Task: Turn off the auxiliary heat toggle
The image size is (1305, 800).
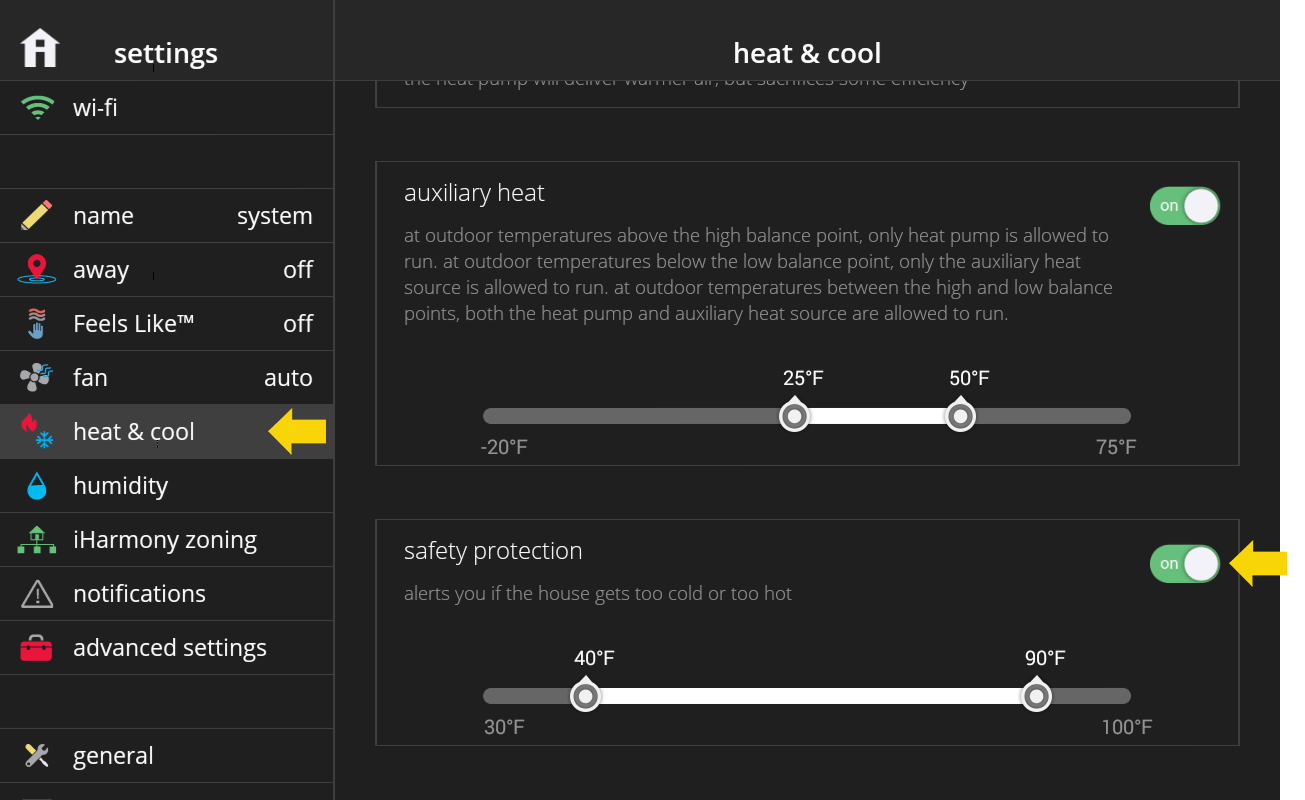Action: click(x=1185, y=206)
